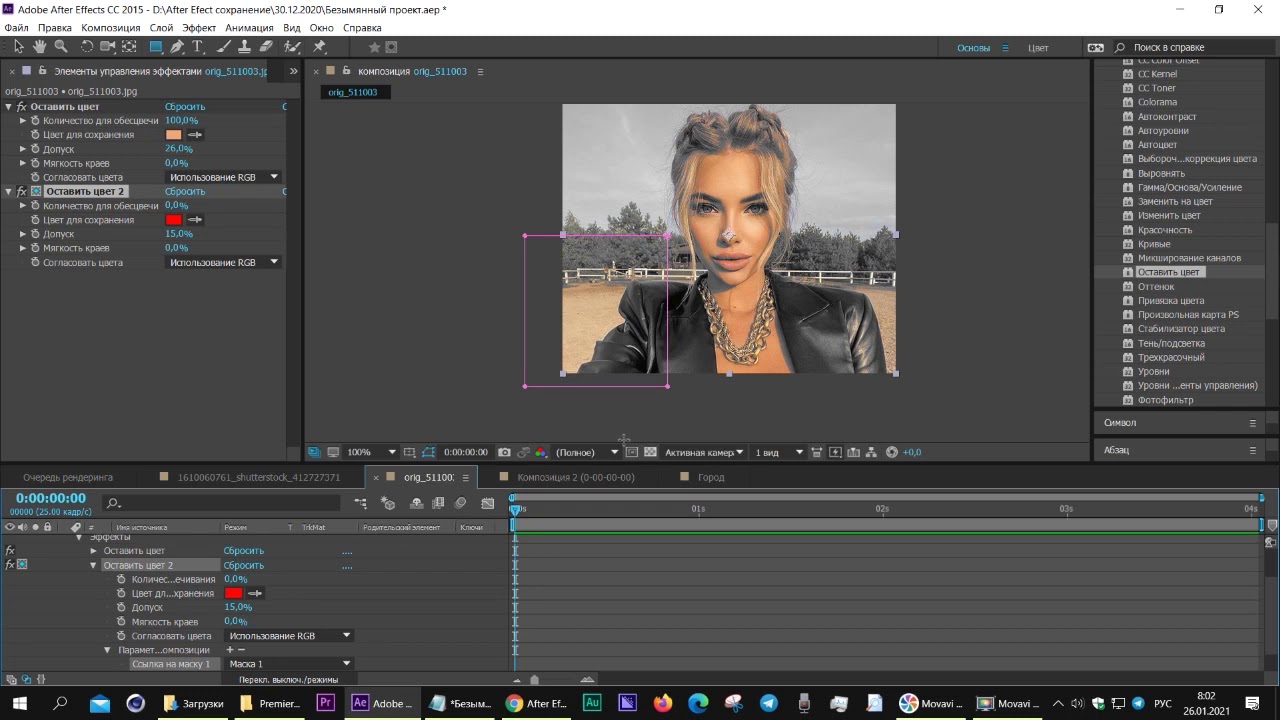This screenshot has height=720, width=1280.
Task: Toggle stopwatch for Допуск under Оставить цвет 2
Action: pos(35,234)
